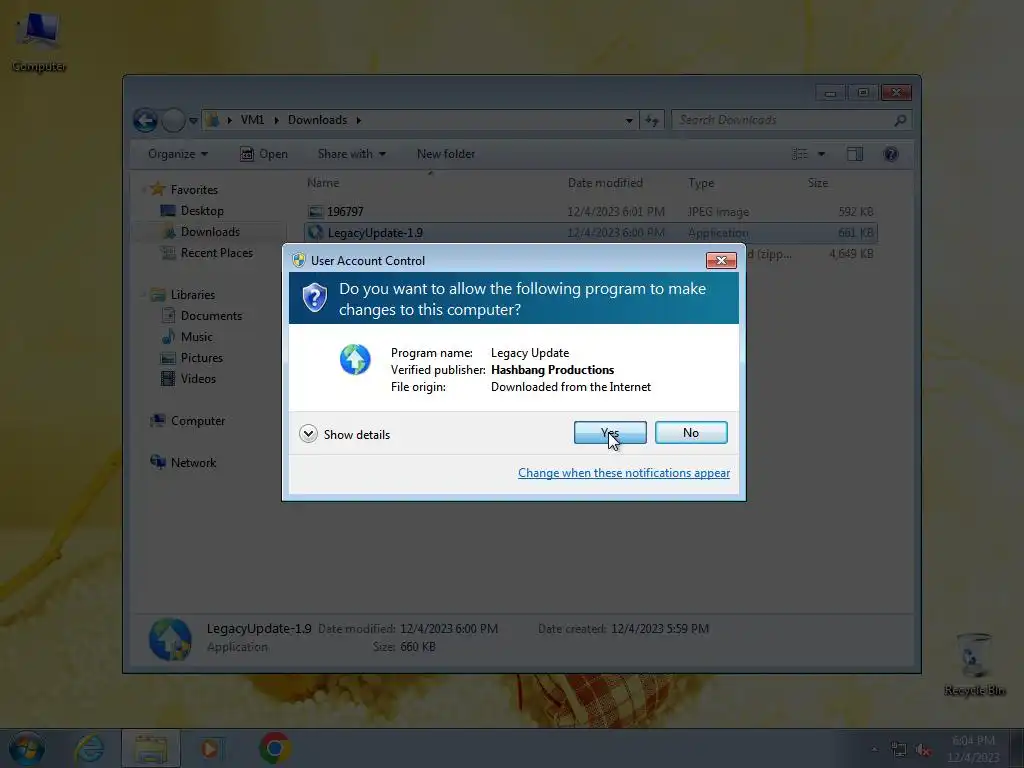The image size is (1024, 768).
Task: Click the search magnifier icon
Action: 900,120
